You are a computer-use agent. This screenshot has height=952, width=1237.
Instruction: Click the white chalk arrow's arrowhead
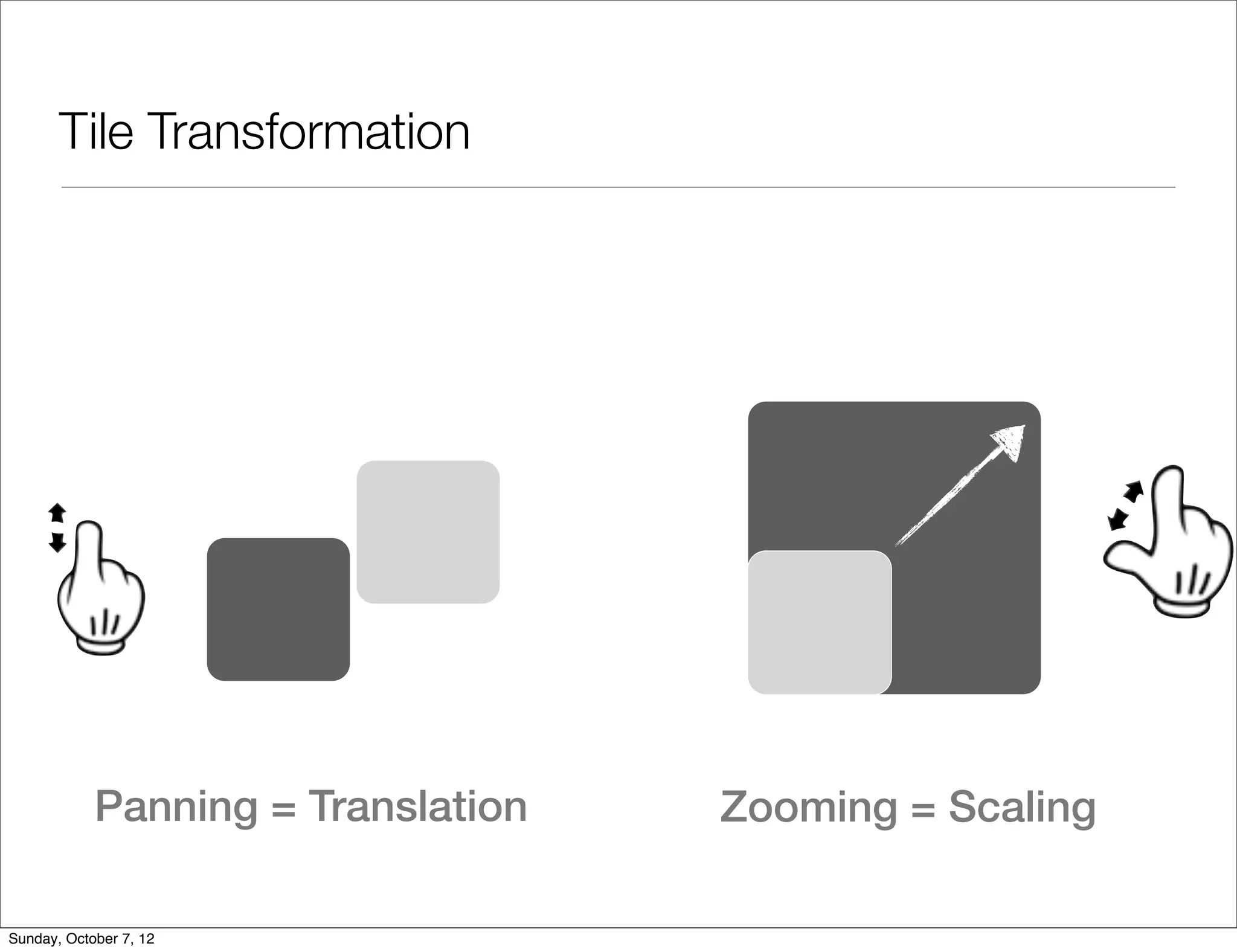[1011, 440]
